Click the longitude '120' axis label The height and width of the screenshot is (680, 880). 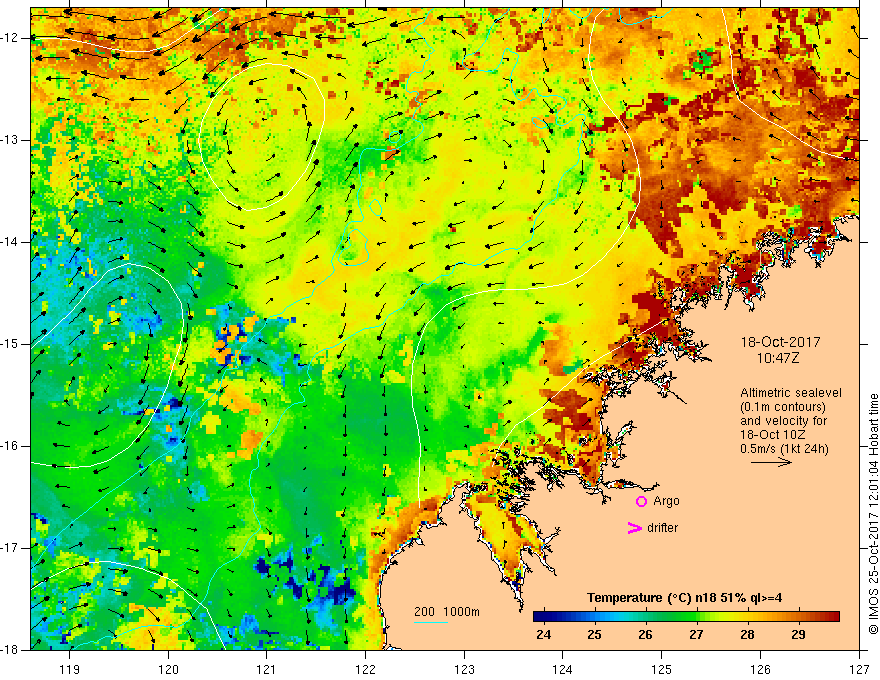pos(168,669)
